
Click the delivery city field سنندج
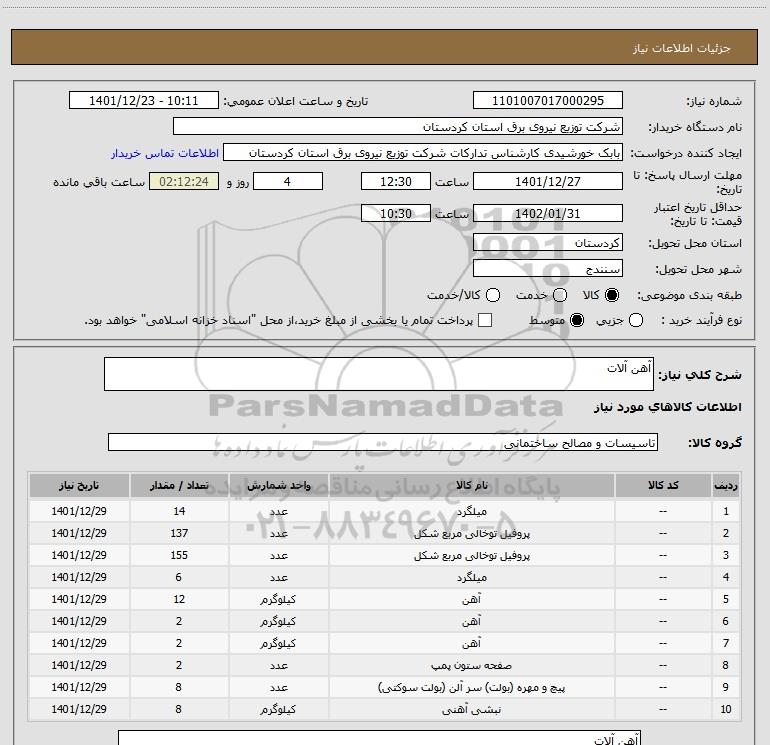548,269
